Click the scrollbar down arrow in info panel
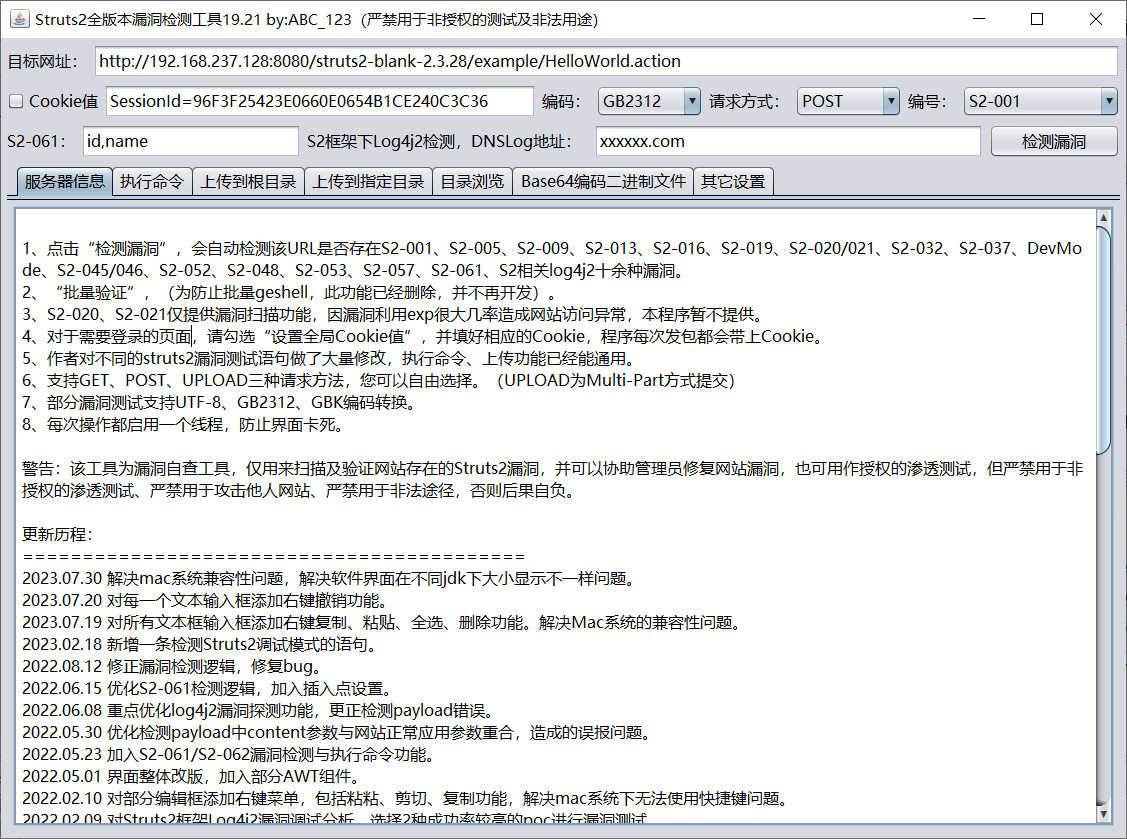This screenshot has width=1127, height=839. 1103,815
